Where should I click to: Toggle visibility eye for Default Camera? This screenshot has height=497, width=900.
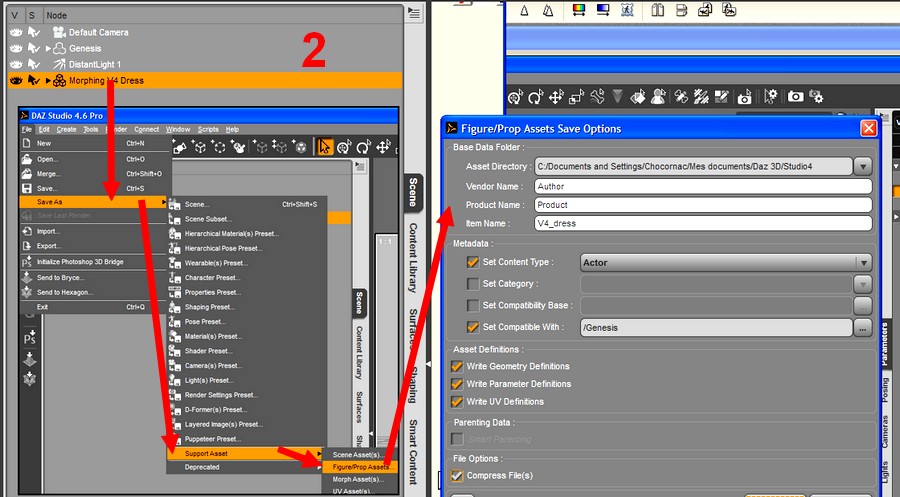tap(16, 32)
